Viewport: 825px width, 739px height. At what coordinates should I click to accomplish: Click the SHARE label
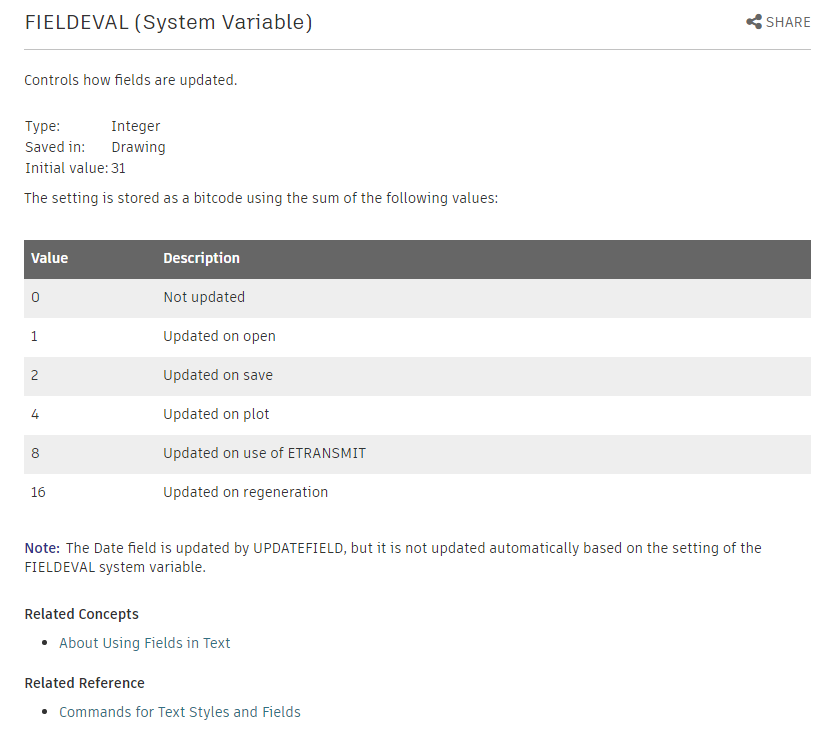coord(788,22)
